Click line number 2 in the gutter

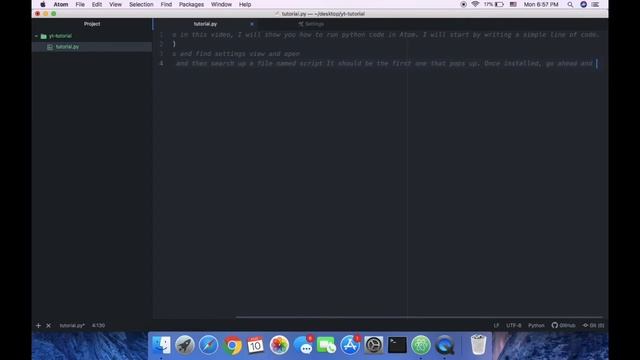(162, 44)
